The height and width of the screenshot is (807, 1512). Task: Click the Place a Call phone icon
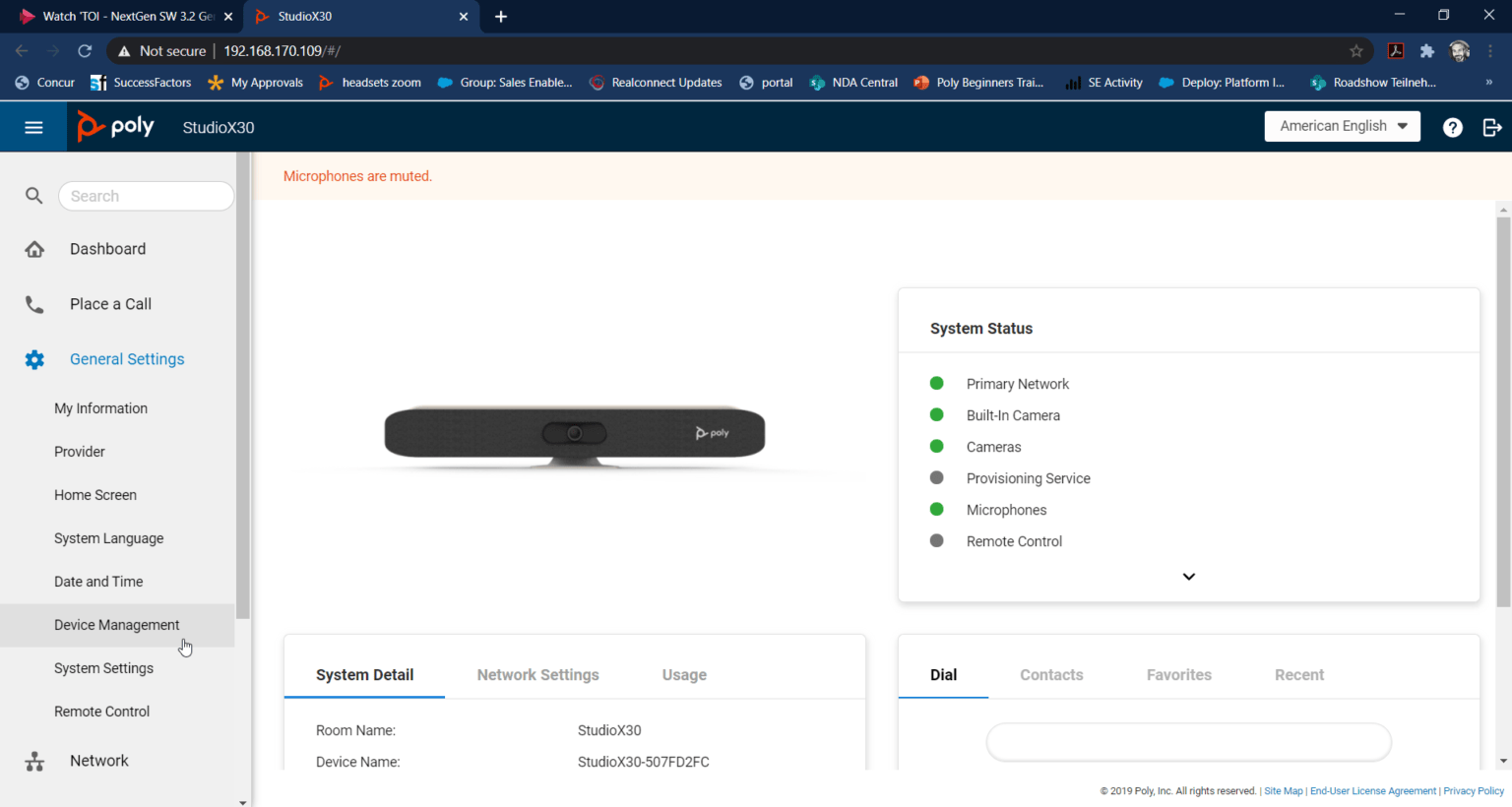[34, 304]
